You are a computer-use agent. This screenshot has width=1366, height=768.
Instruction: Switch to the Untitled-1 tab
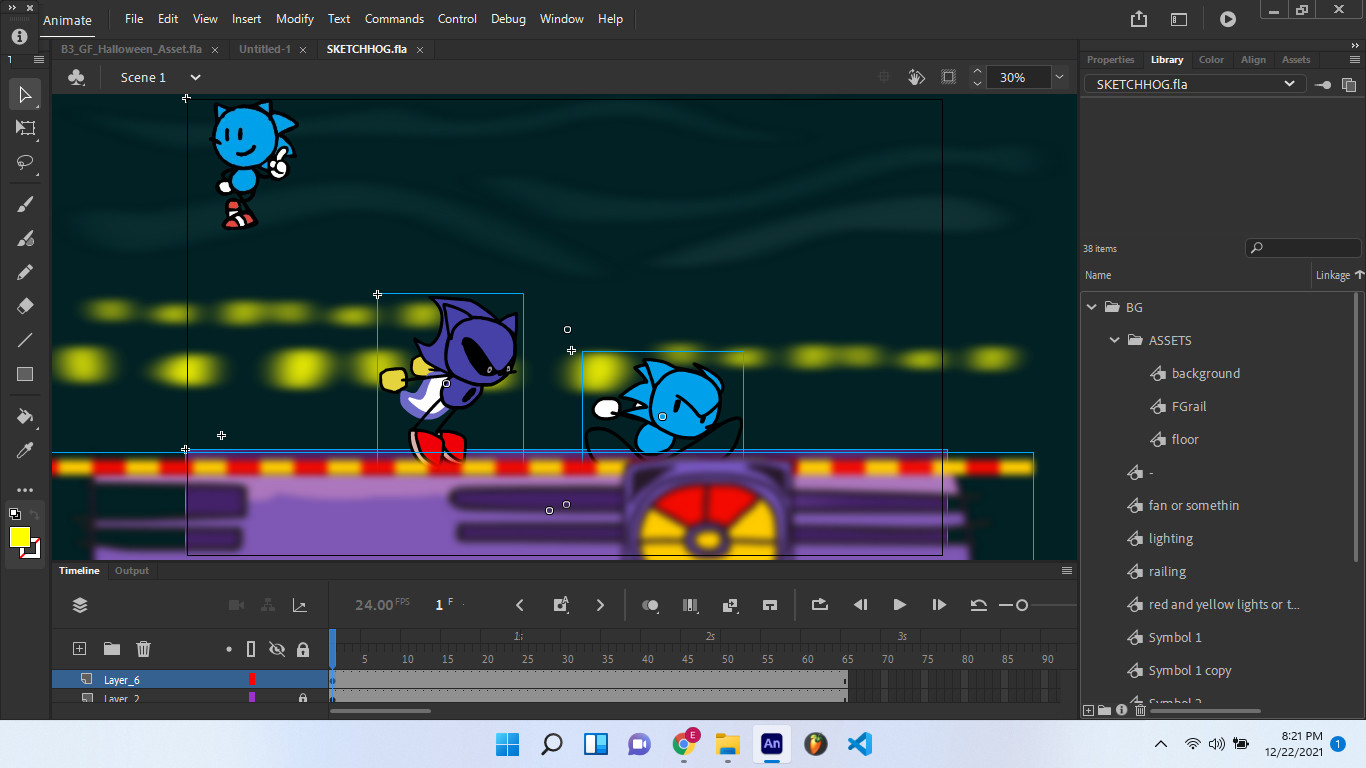[x=267, y=47]
